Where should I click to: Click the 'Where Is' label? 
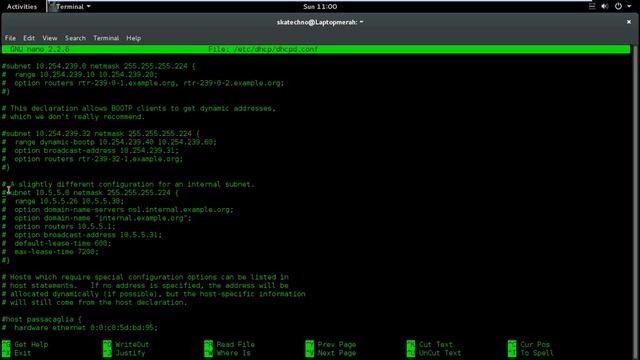coord(233,353)
